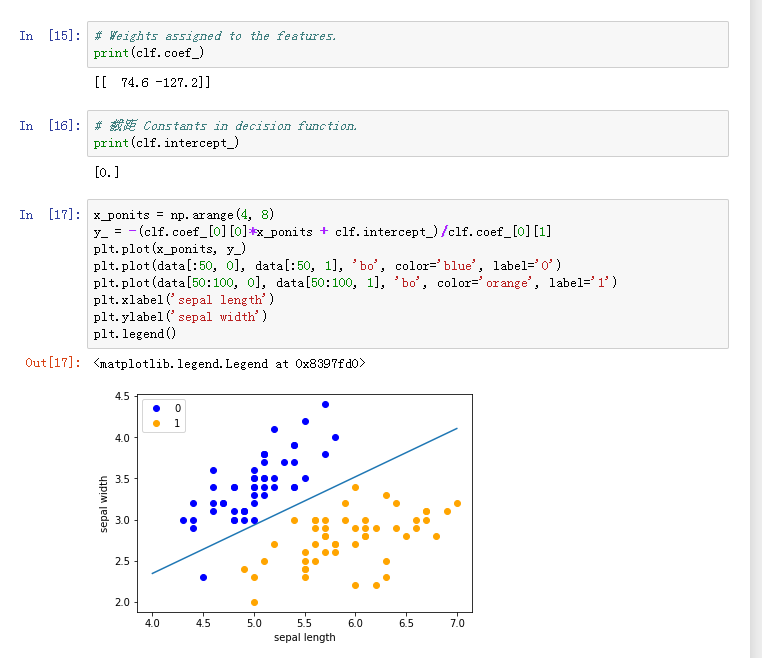
Task: Click the 'Weights assigned to the features' comment
Action: [216, 36]
